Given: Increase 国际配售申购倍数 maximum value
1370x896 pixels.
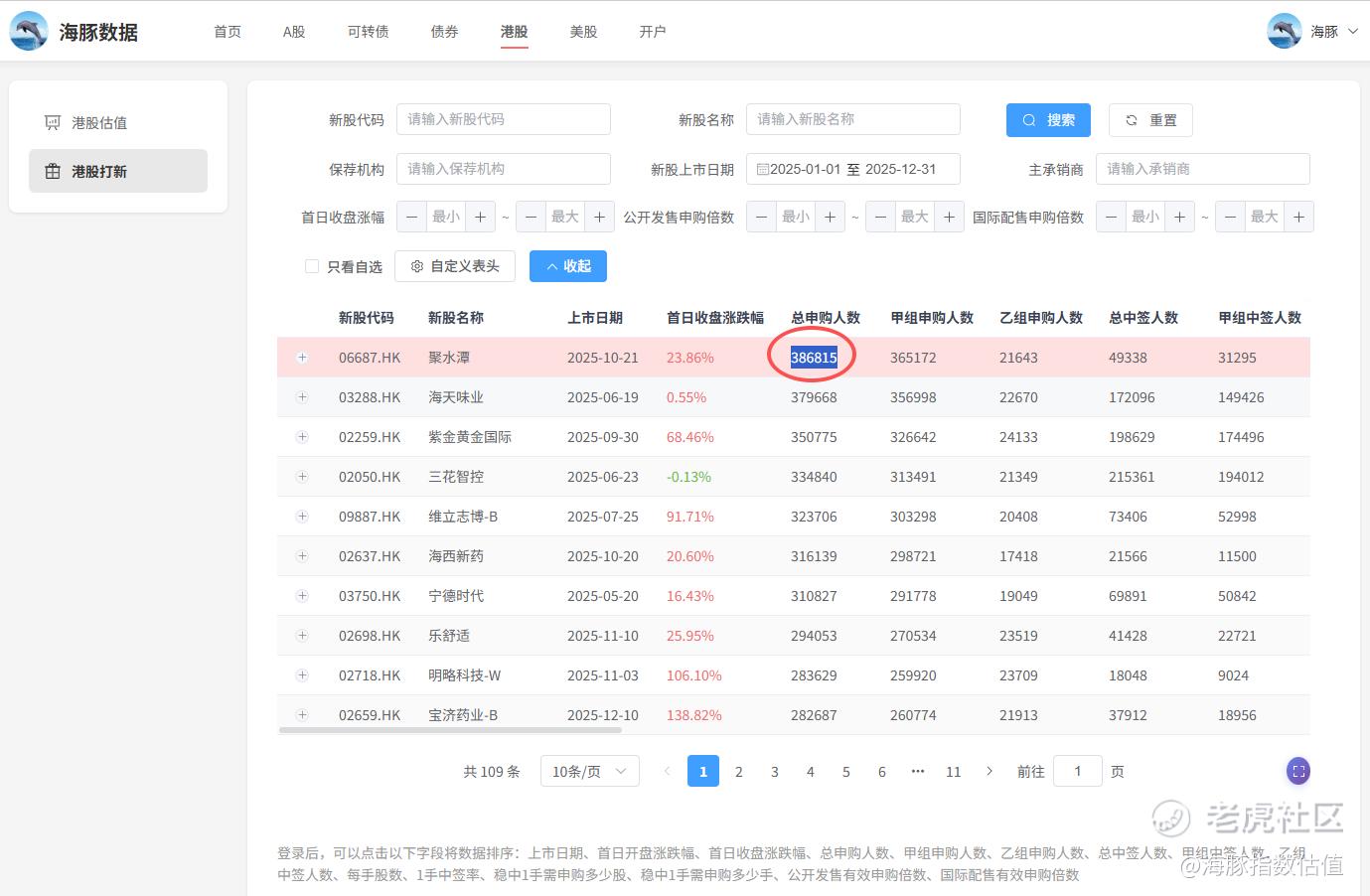Looking at the screenshot, I should click(x=1298, y=217).
